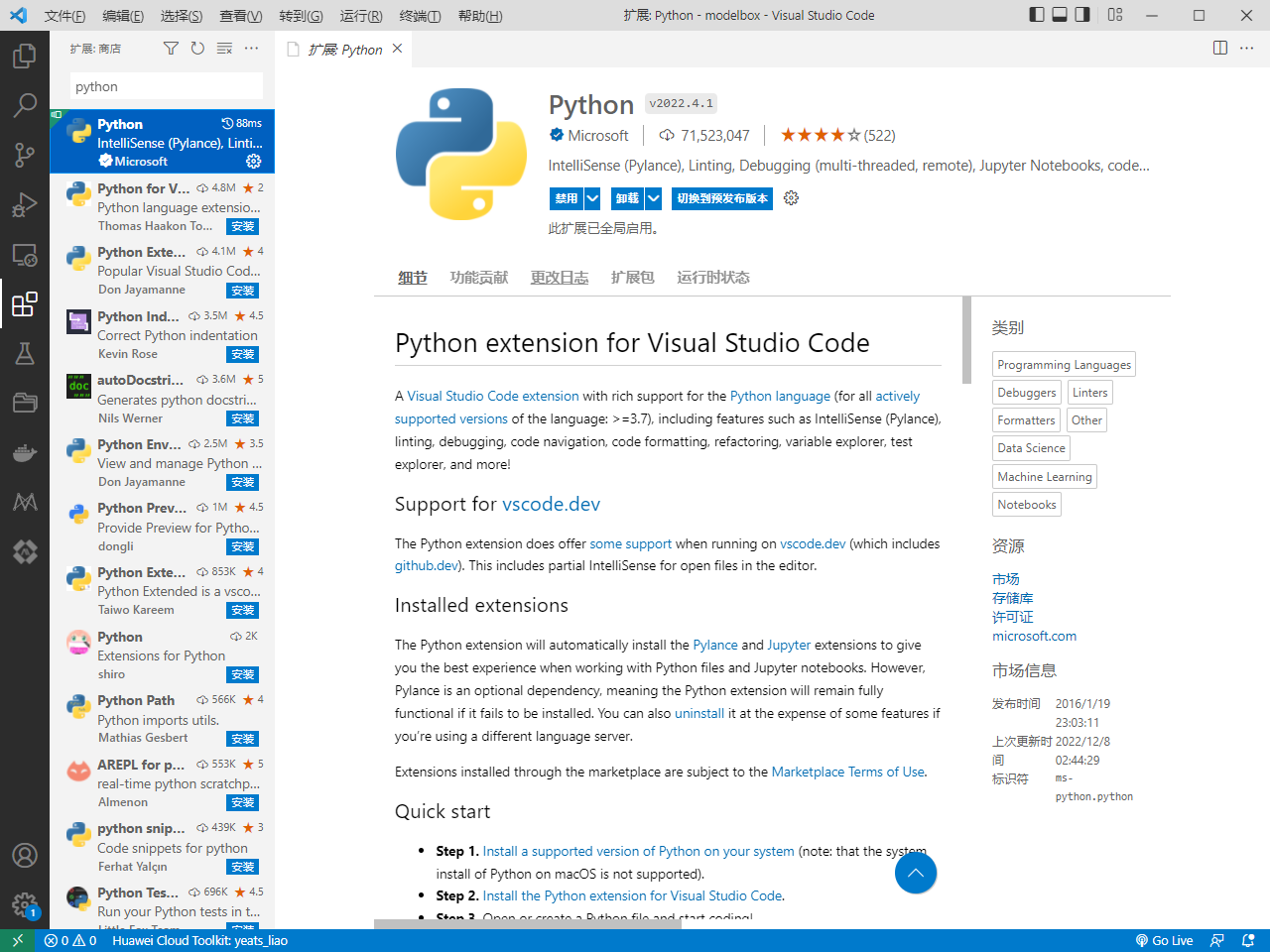This screenshot has width=1270, height=952.
Task: Install Python Indent extension by Kevin Rose
Action: click(x=243, y=354)
